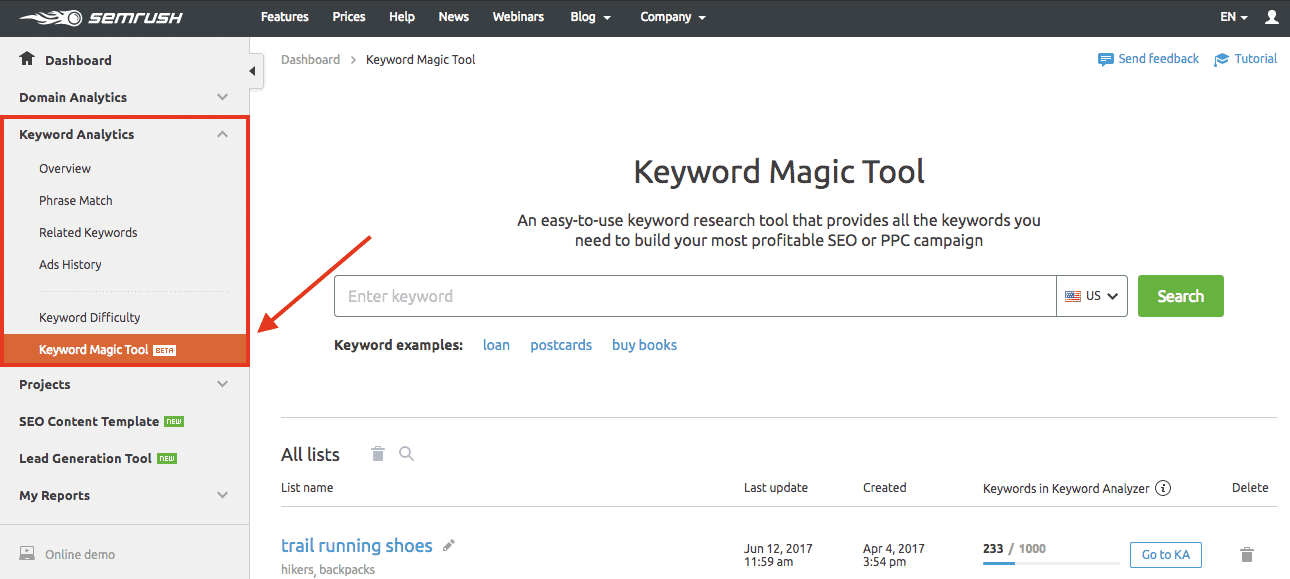Click the Online demo link
The height and width of the screenshot is (579, 1290).
[80, 555]
